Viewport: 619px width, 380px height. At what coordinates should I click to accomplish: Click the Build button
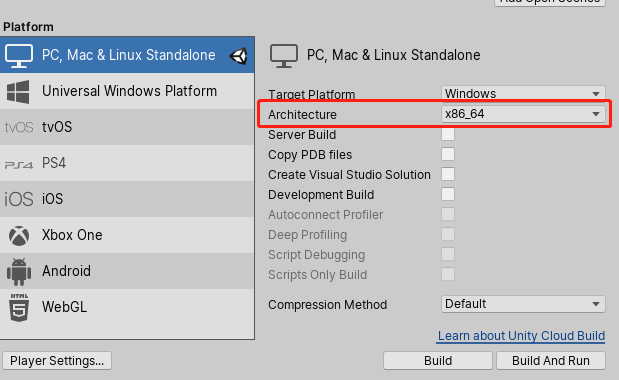coord(438,361)
